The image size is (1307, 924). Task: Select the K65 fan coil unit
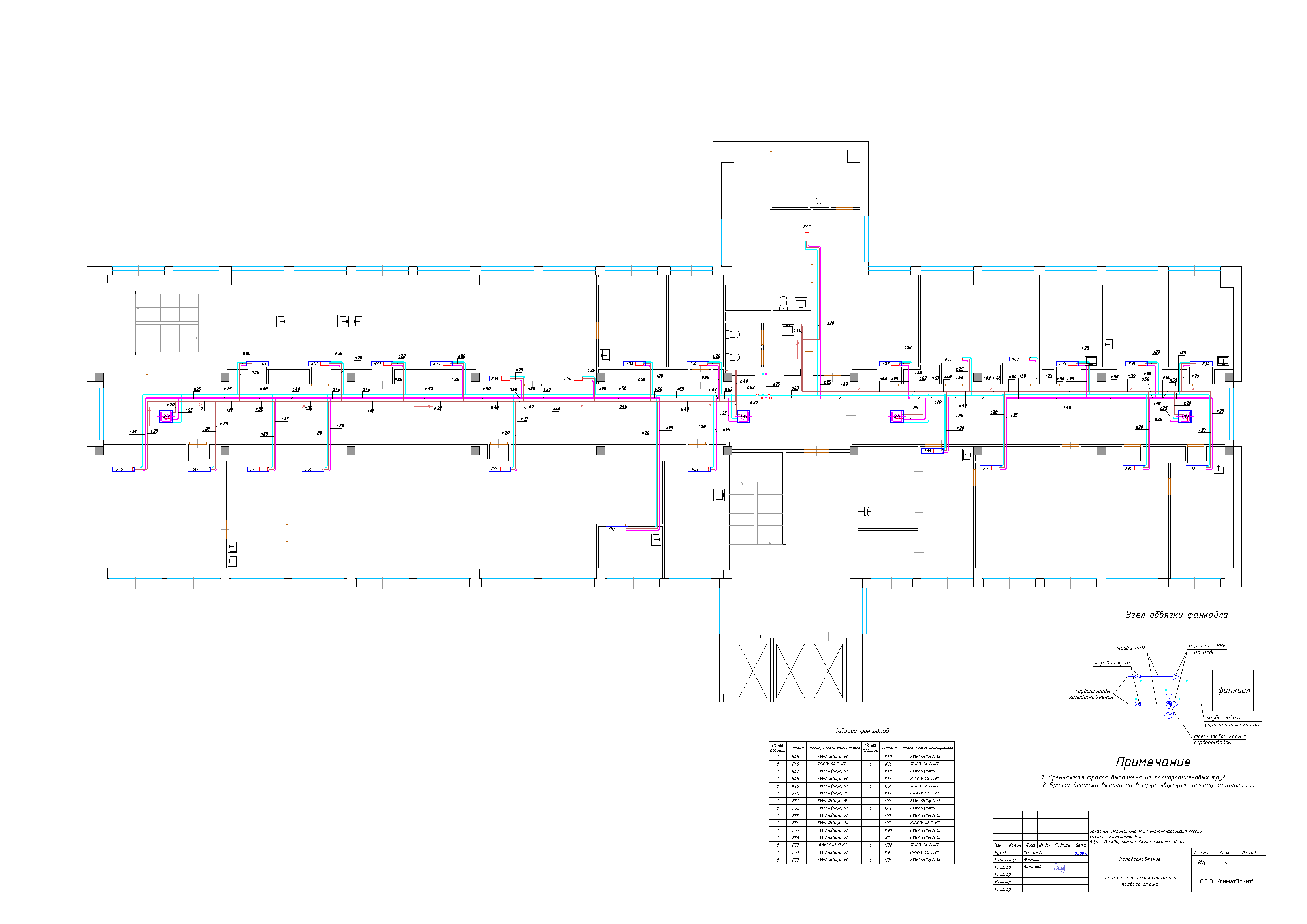click(x=933, y=451)
